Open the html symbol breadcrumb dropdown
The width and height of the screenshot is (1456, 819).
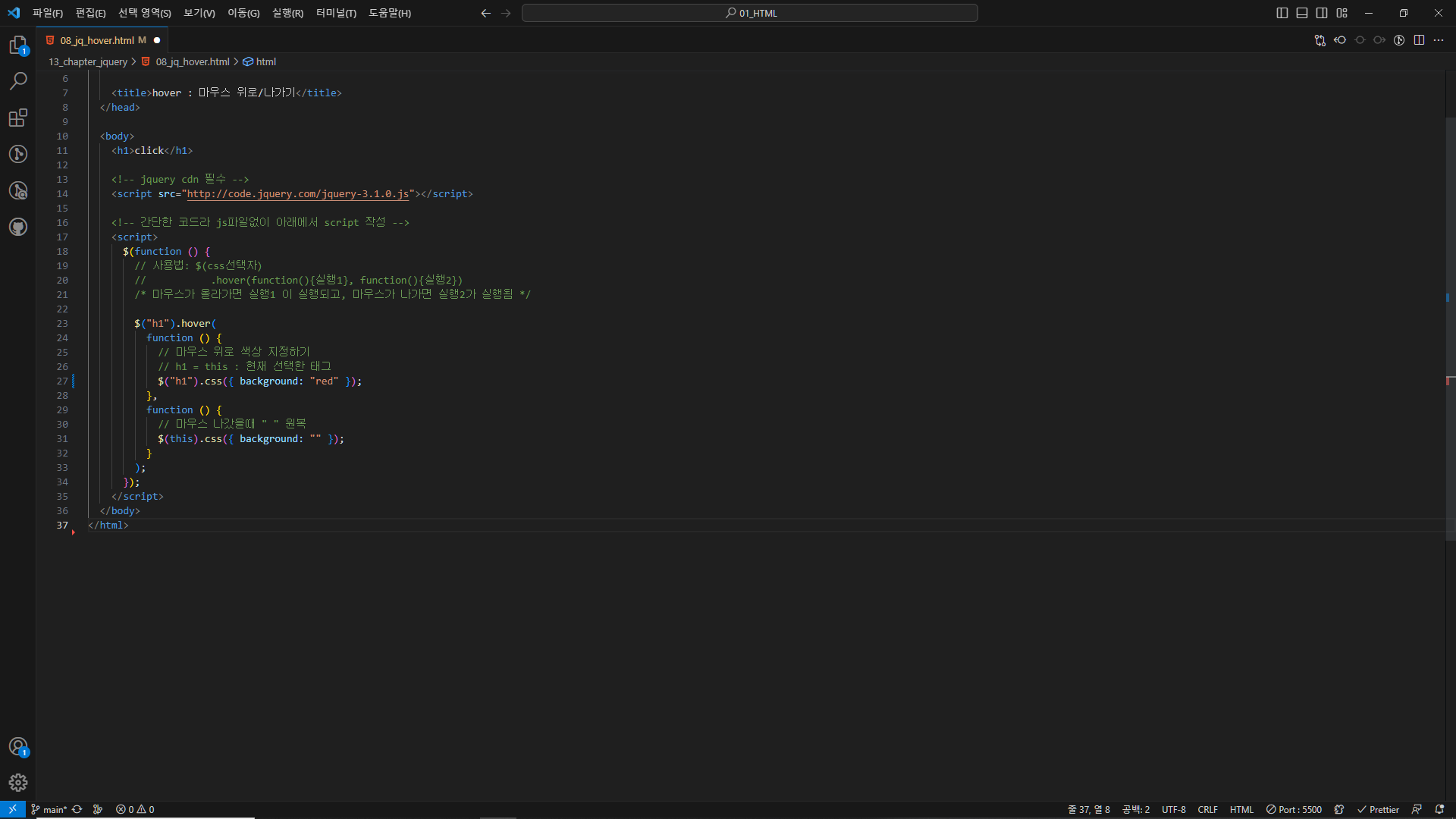click(265, 61)
